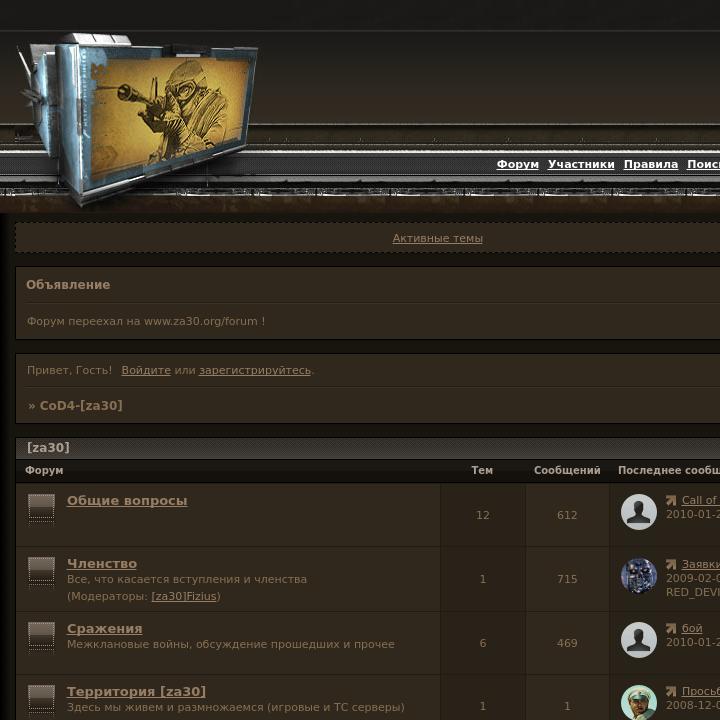Click the sniper banner logo image

click(x=138, y=118)
